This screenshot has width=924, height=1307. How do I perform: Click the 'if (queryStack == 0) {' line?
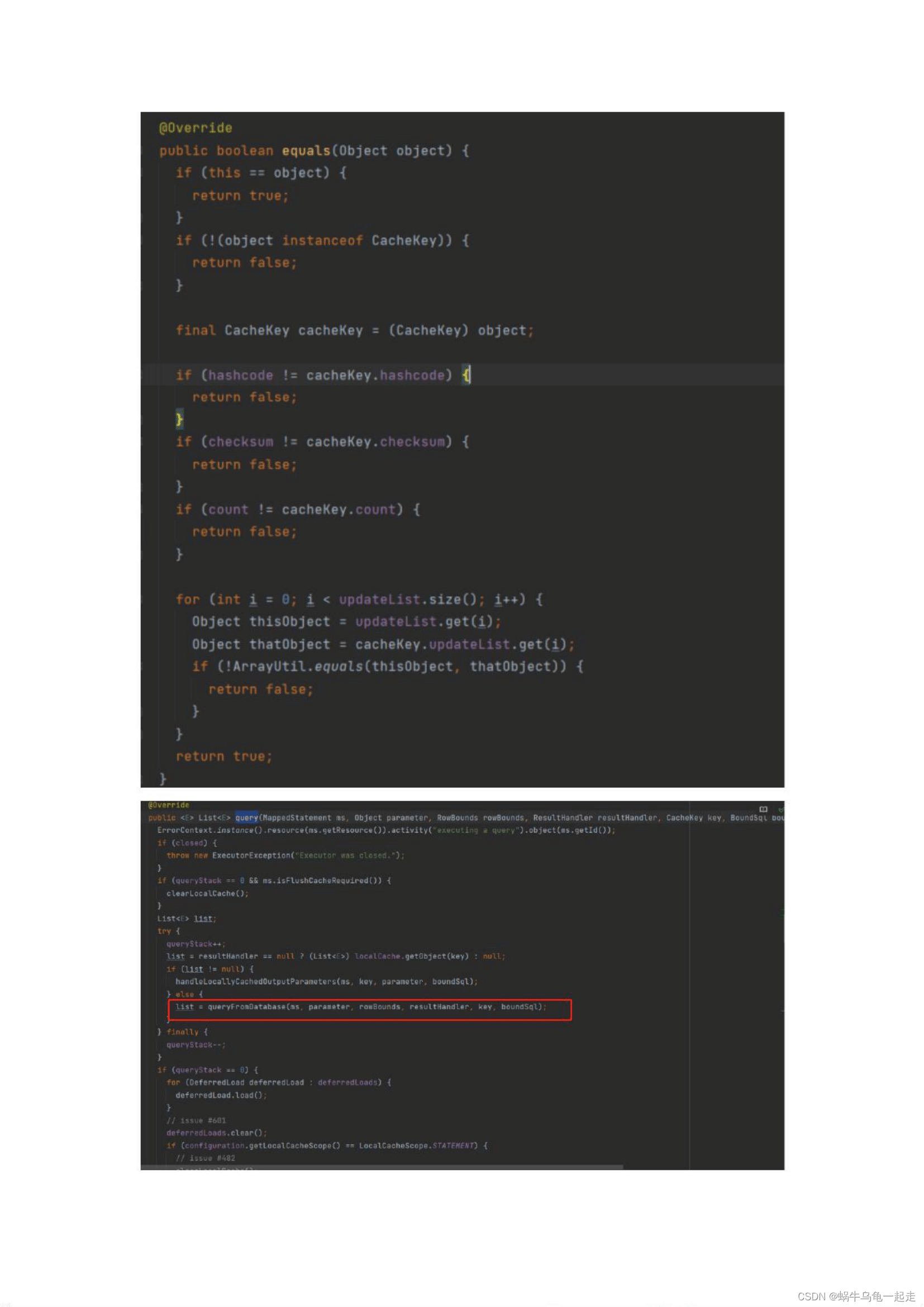208,1070
